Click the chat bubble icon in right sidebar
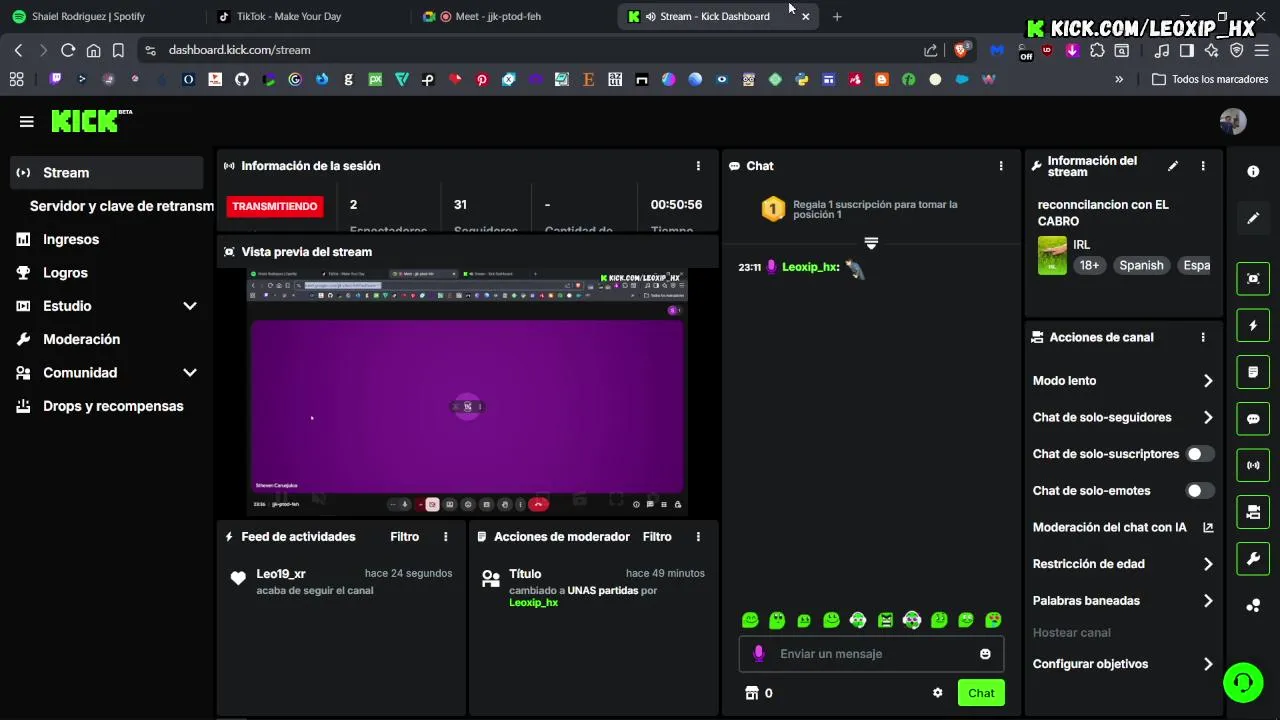This screenshot has height=720, width=1280. (x=1253, y=419)
